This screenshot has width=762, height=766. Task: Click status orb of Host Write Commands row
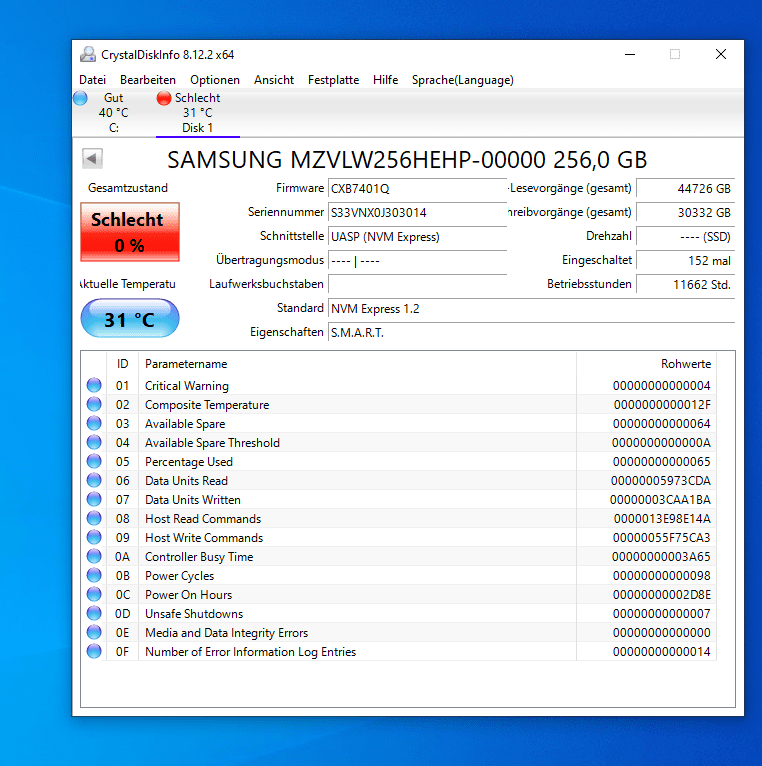pos(94,537)
